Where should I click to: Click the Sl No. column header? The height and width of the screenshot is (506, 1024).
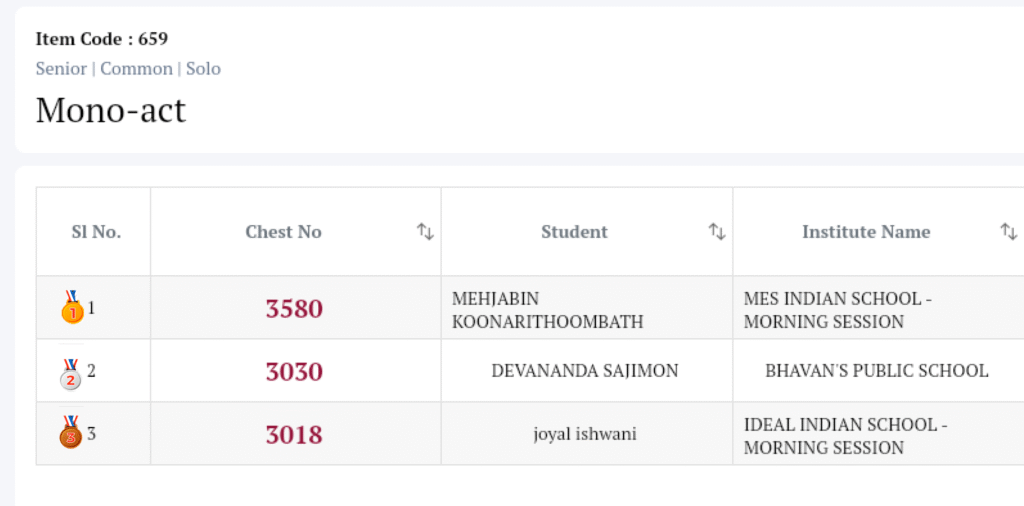pos(96,232)
